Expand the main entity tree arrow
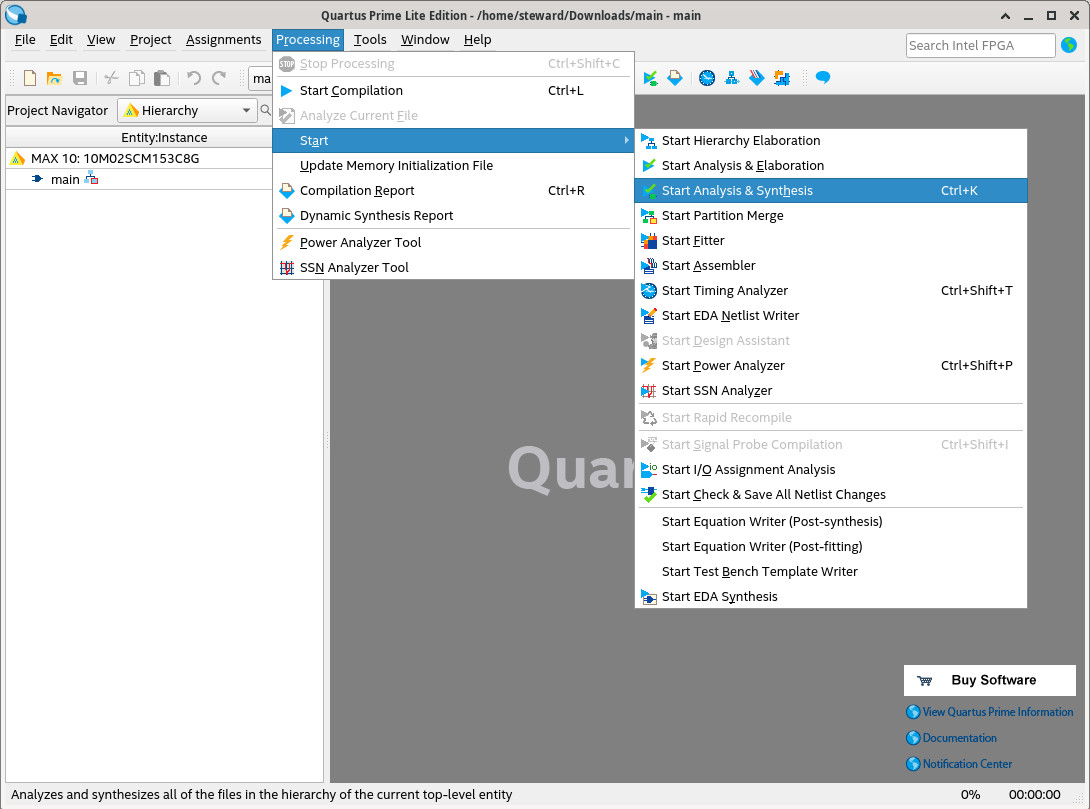 click(38, 179)
